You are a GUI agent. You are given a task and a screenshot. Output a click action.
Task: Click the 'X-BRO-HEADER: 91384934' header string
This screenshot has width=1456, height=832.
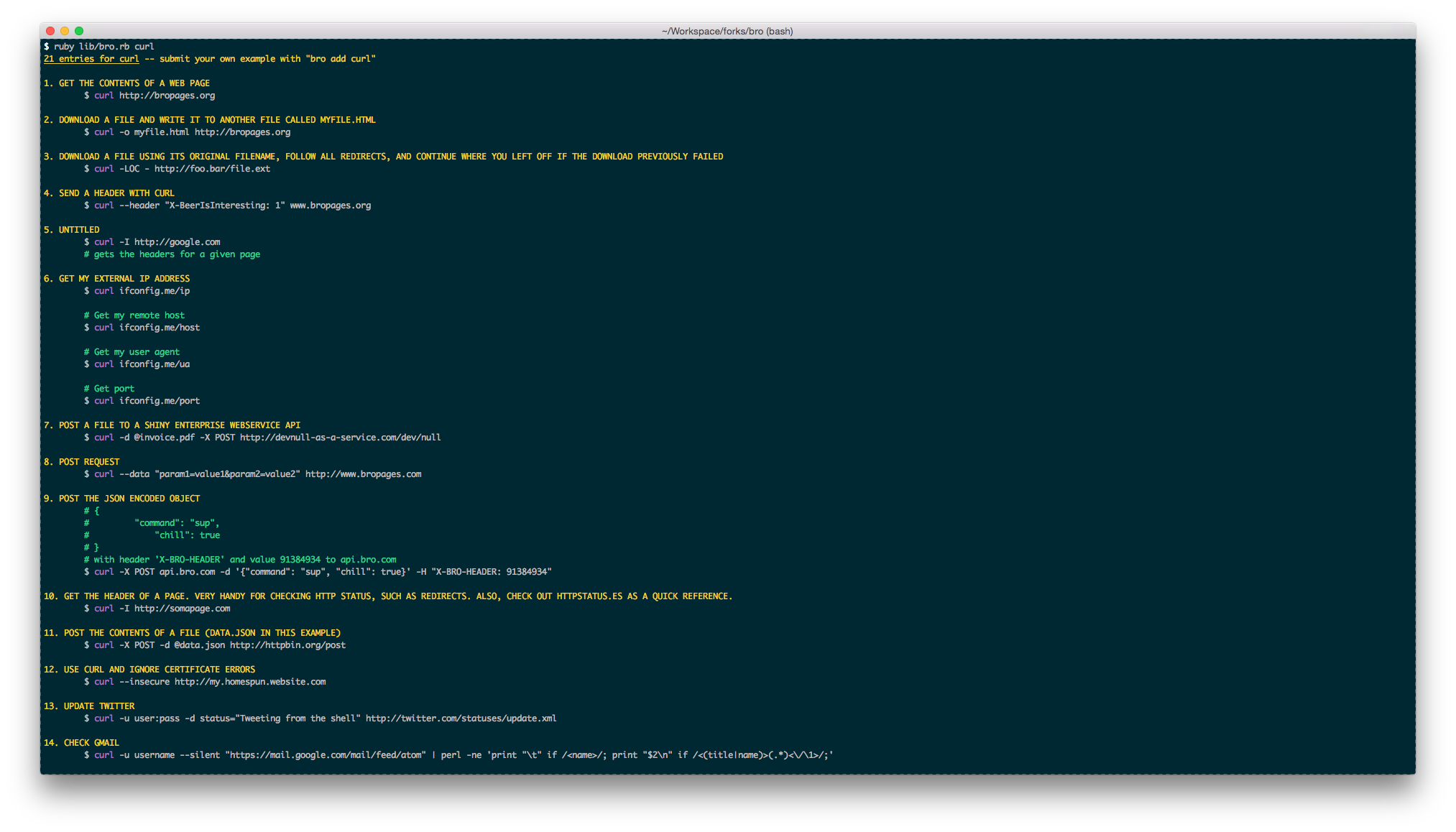pyautogui.click(x=491, y=572)
